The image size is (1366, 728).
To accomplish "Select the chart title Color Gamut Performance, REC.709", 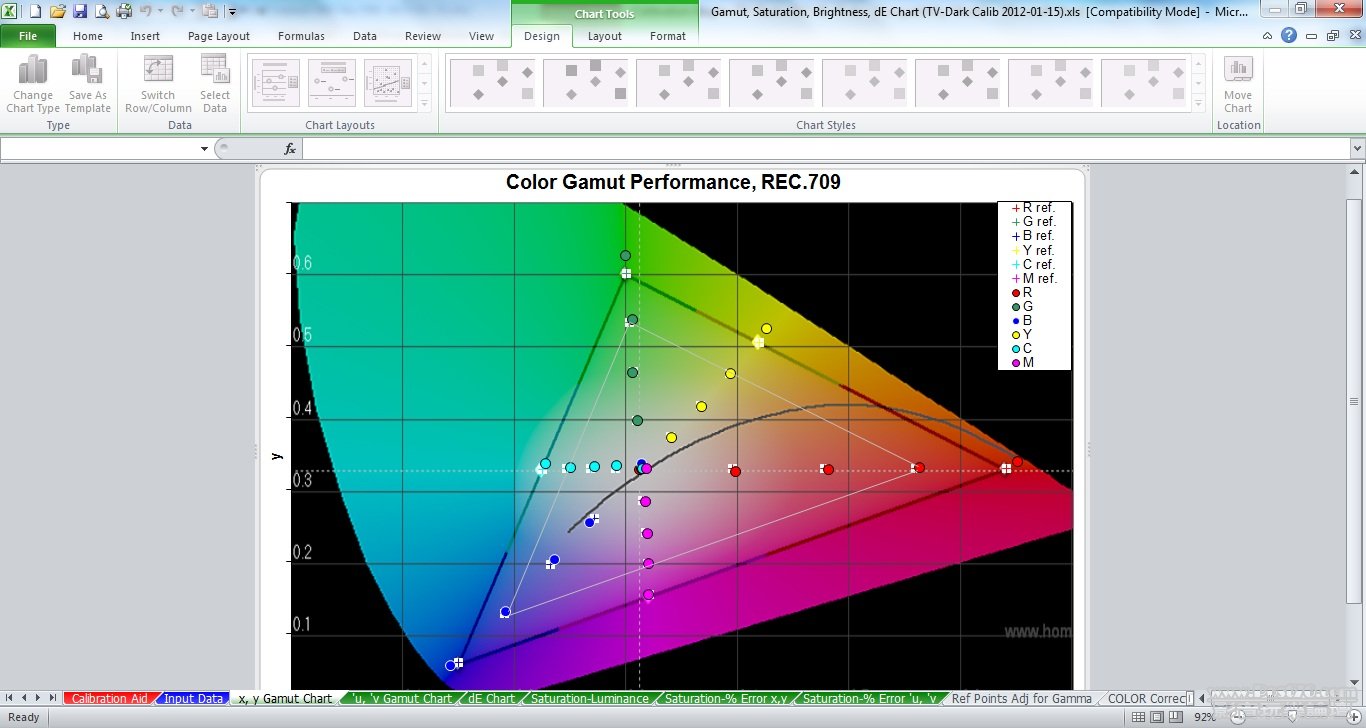I will tap(673, 182).
